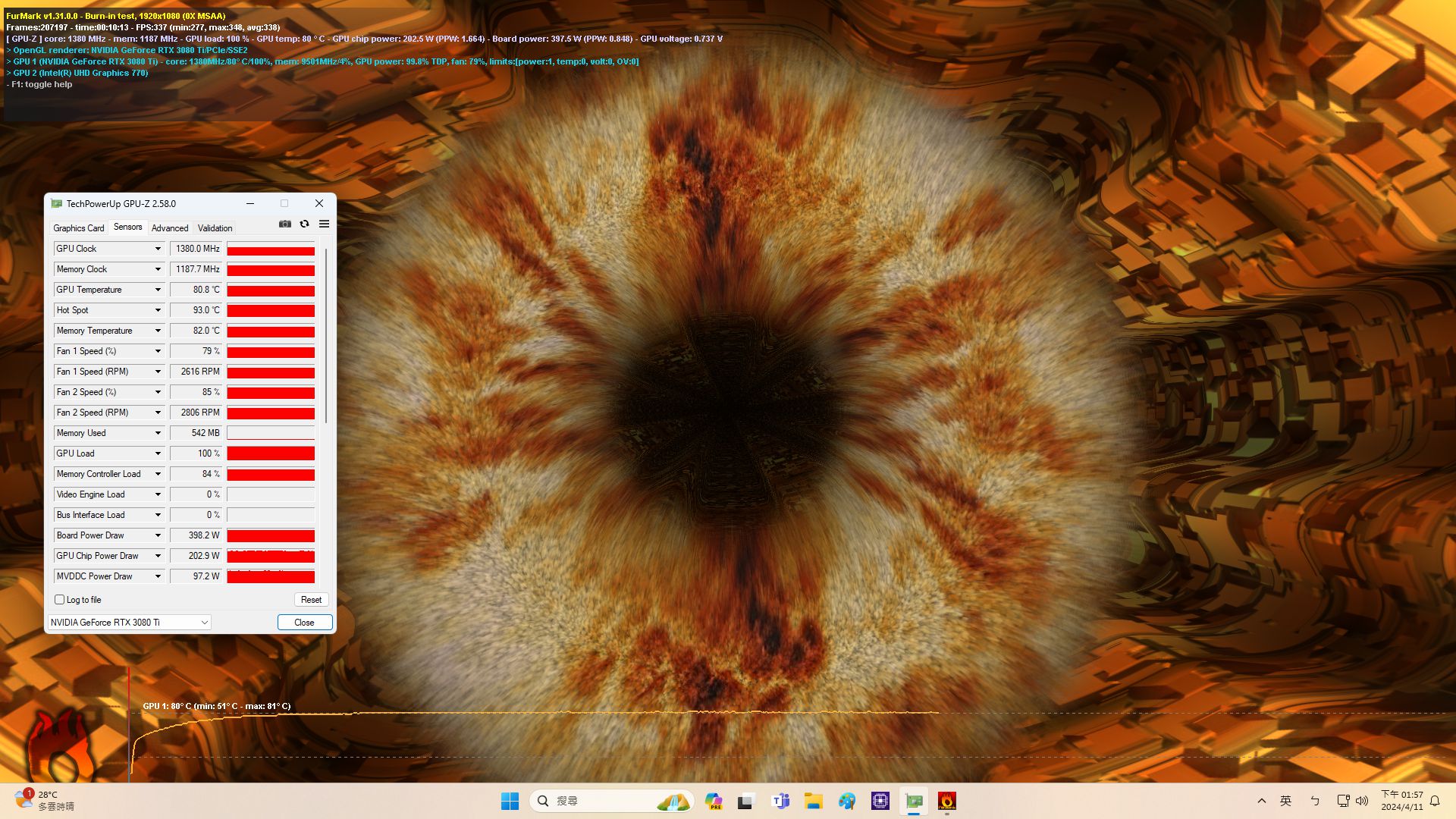Screen dimensions: 1456x819
Task: Open the Windows Start menu
Action: 510,801
